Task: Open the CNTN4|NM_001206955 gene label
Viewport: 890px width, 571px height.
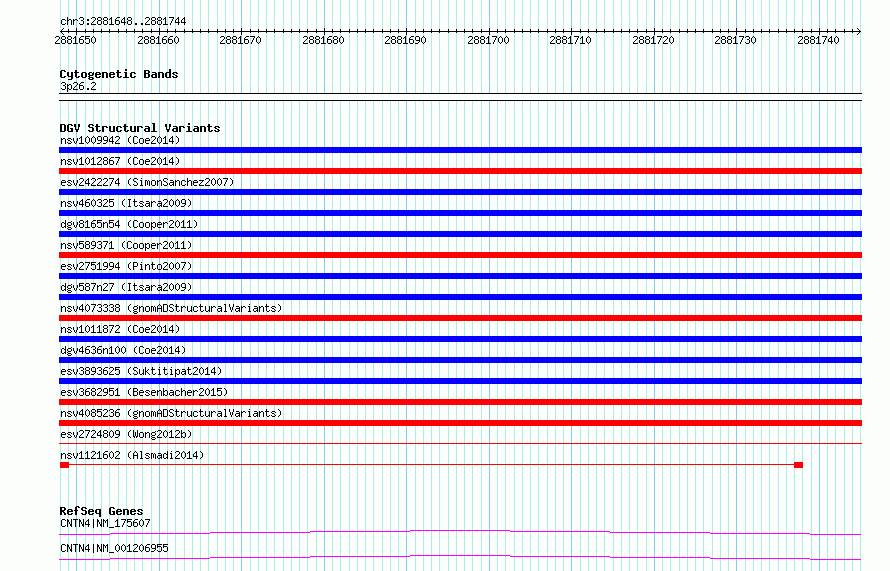Action: click(114, 548)
